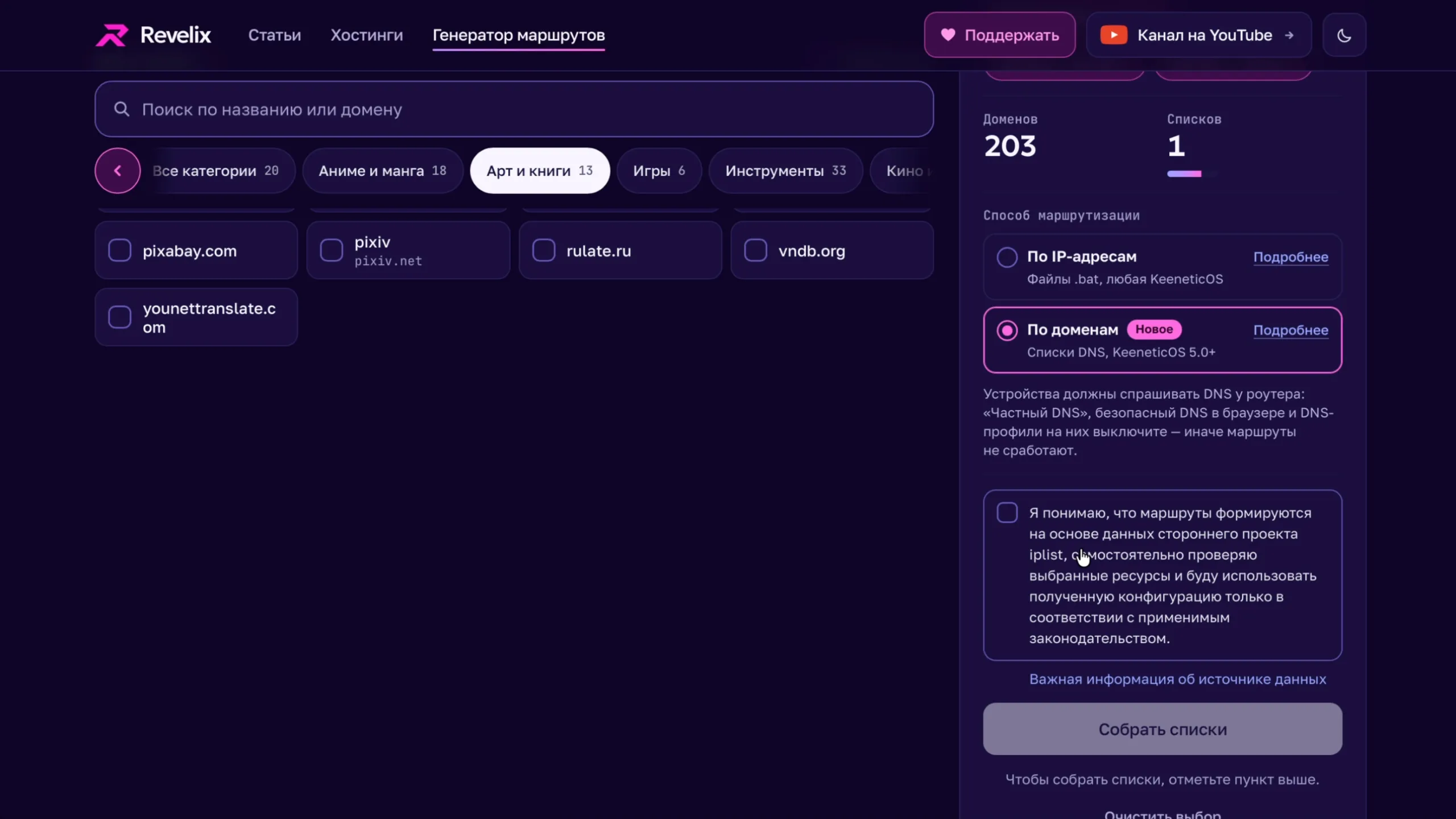Toggle dark mode with moon icon
Image resolution: width=1456 pixels, height=819 pixels.
point(1344,35)
